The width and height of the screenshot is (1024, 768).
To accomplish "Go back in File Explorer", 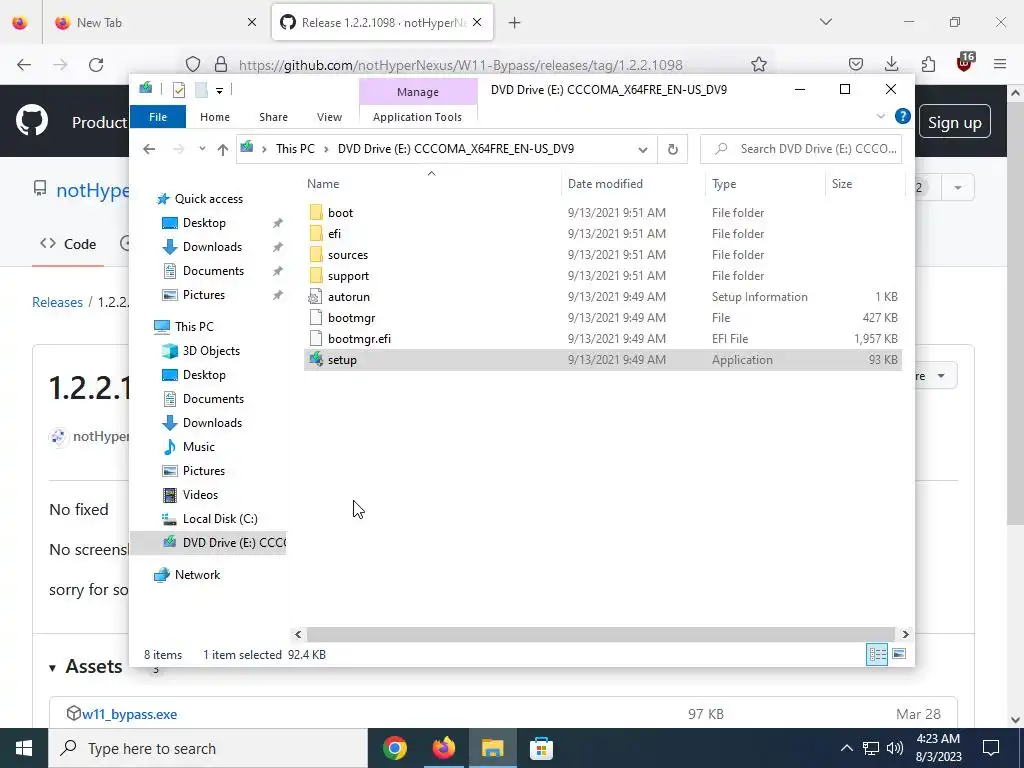I will 149,149.
